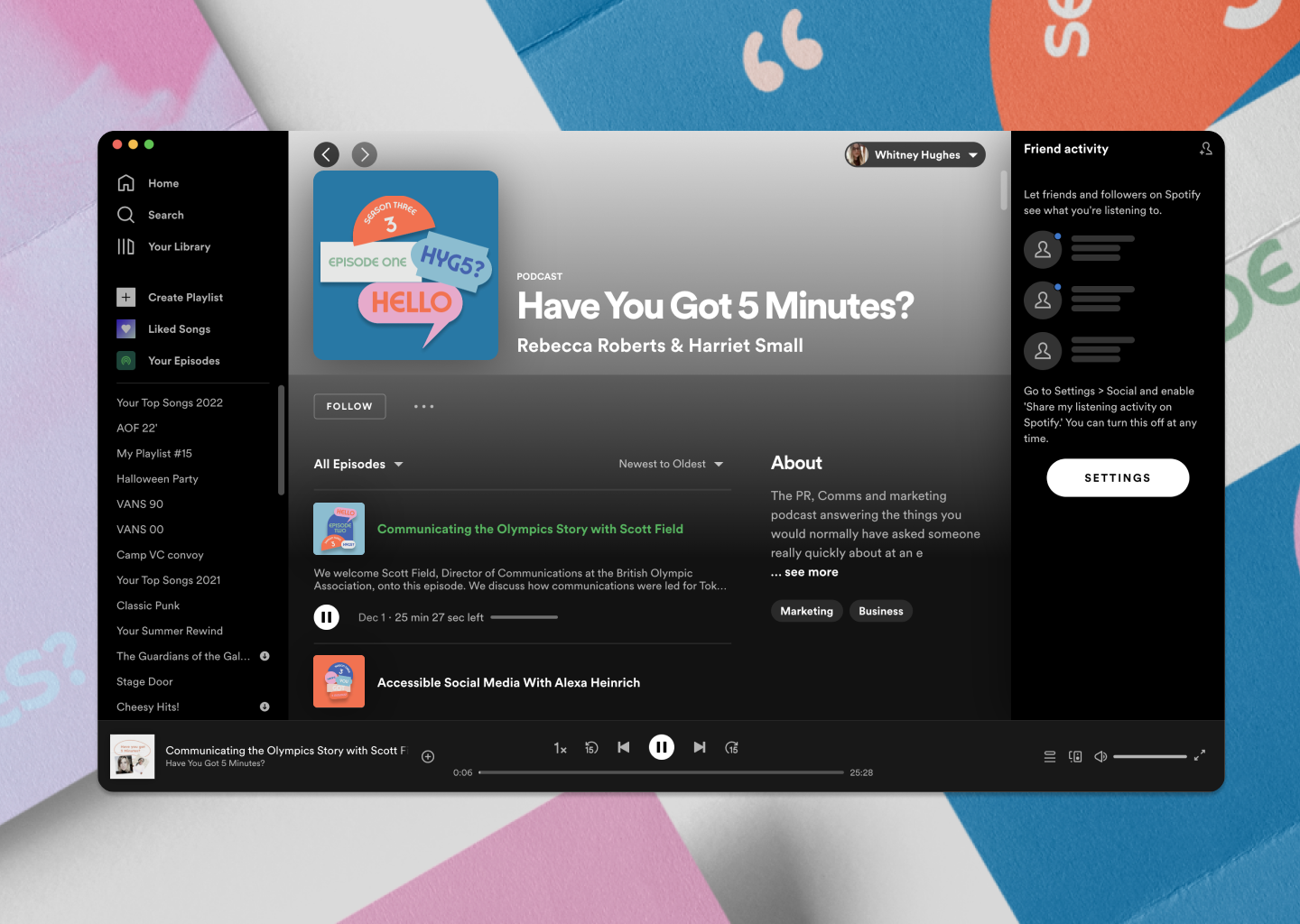
Task: Open Classic Punk playlist
Action: pyautogui.click(x=148, y=605)
